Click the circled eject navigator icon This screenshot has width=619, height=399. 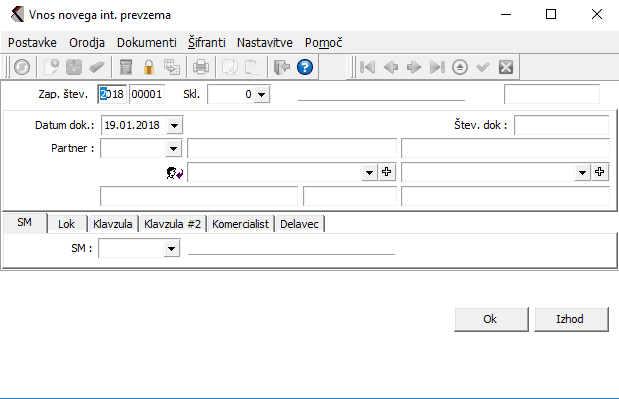tap(460, 67)
